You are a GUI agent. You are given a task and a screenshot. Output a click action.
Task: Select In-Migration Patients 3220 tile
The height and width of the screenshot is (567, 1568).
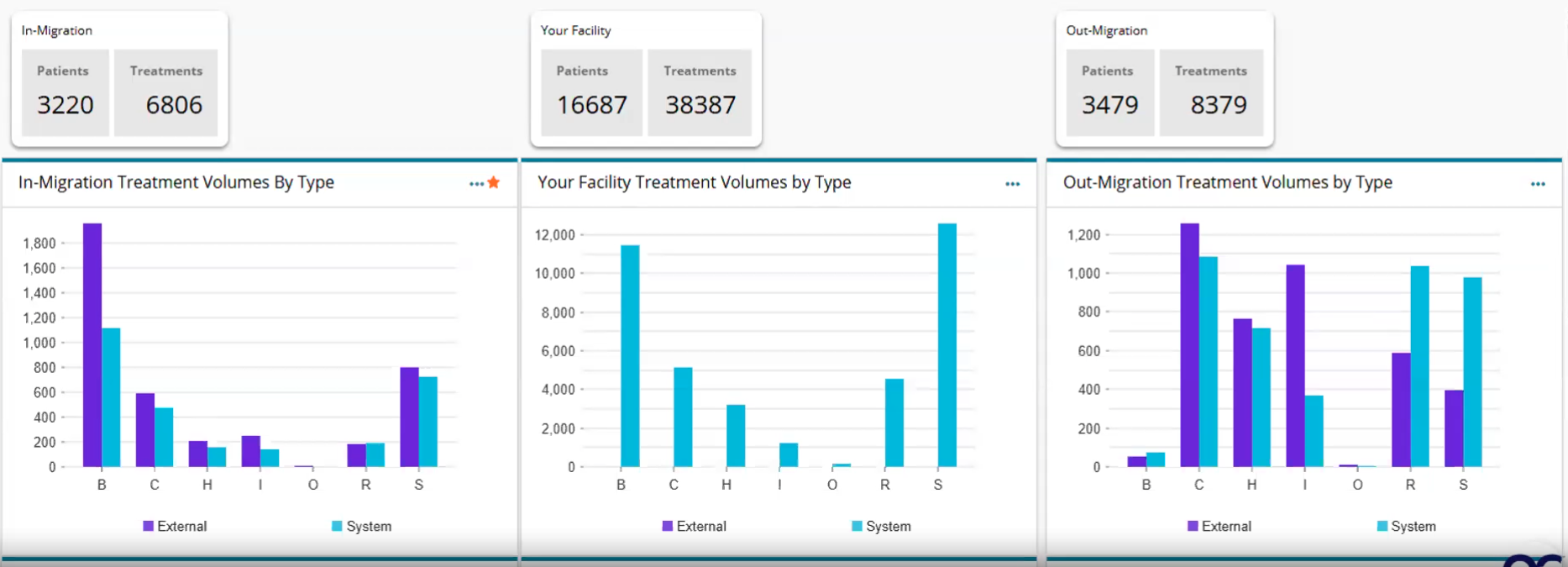(66, 92)
